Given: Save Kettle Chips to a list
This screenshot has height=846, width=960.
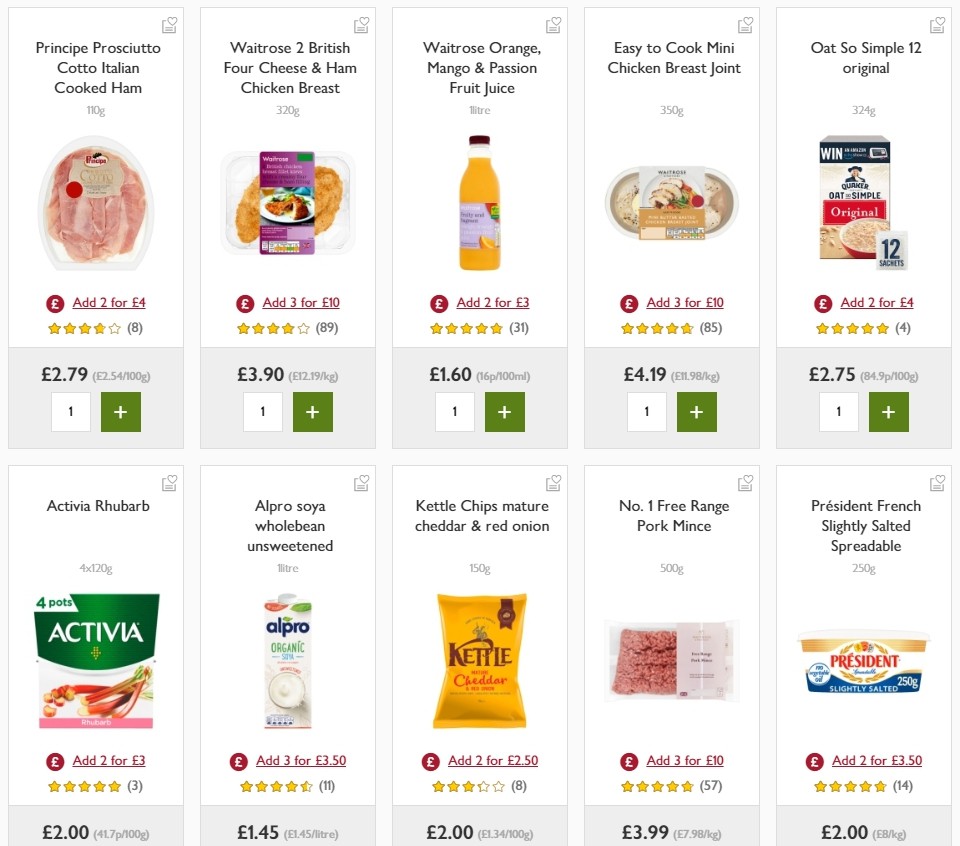Looking at the screenshot, I should click(553, 482).
